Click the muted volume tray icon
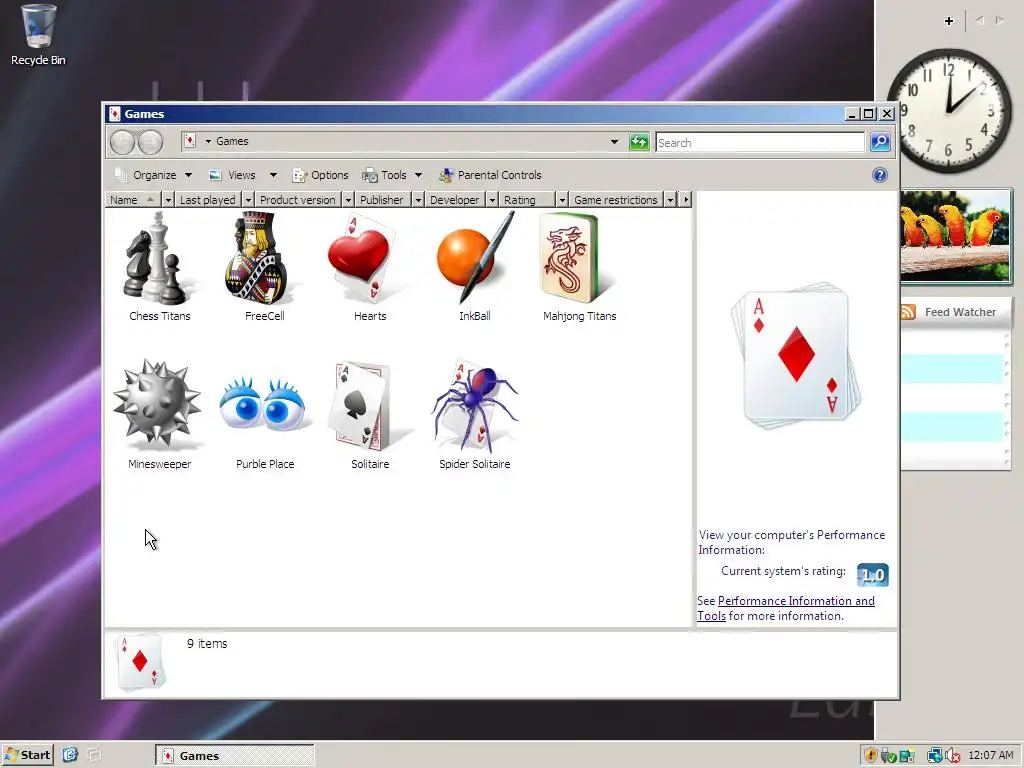The height and width of the screenshot is (768, 1024). tap(952, 756)
